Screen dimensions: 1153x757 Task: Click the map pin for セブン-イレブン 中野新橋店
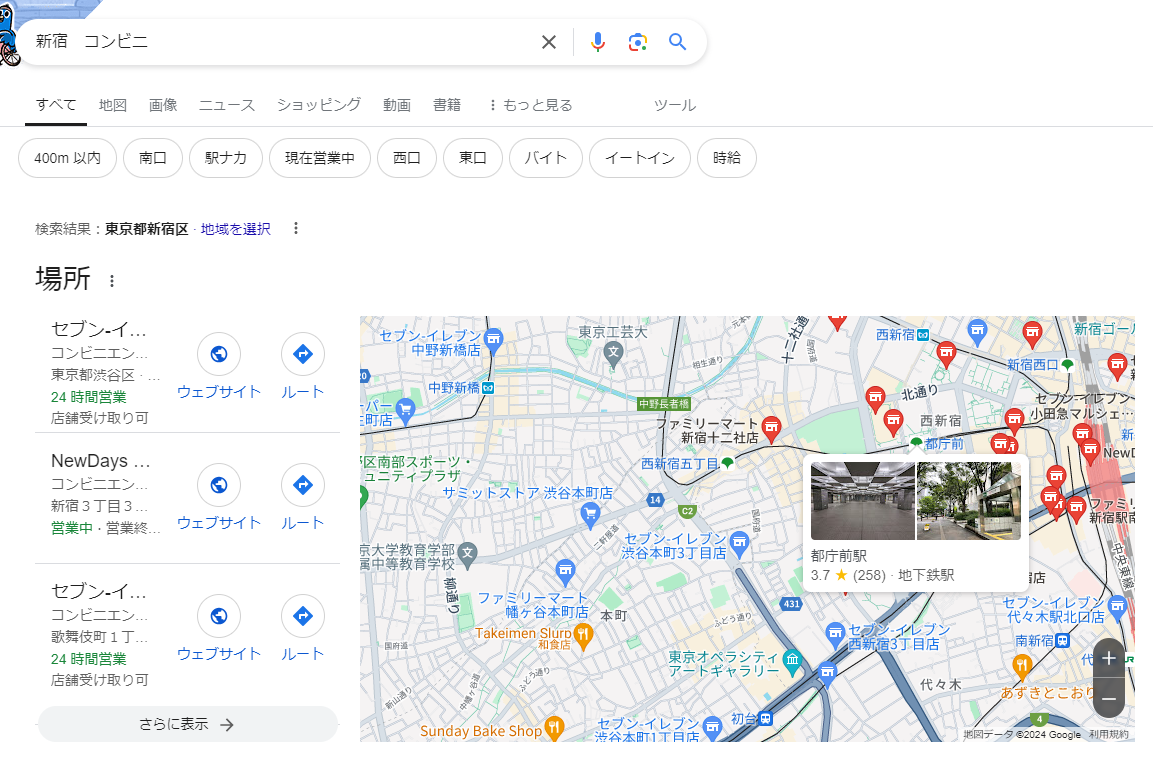(x=493, y=340)
